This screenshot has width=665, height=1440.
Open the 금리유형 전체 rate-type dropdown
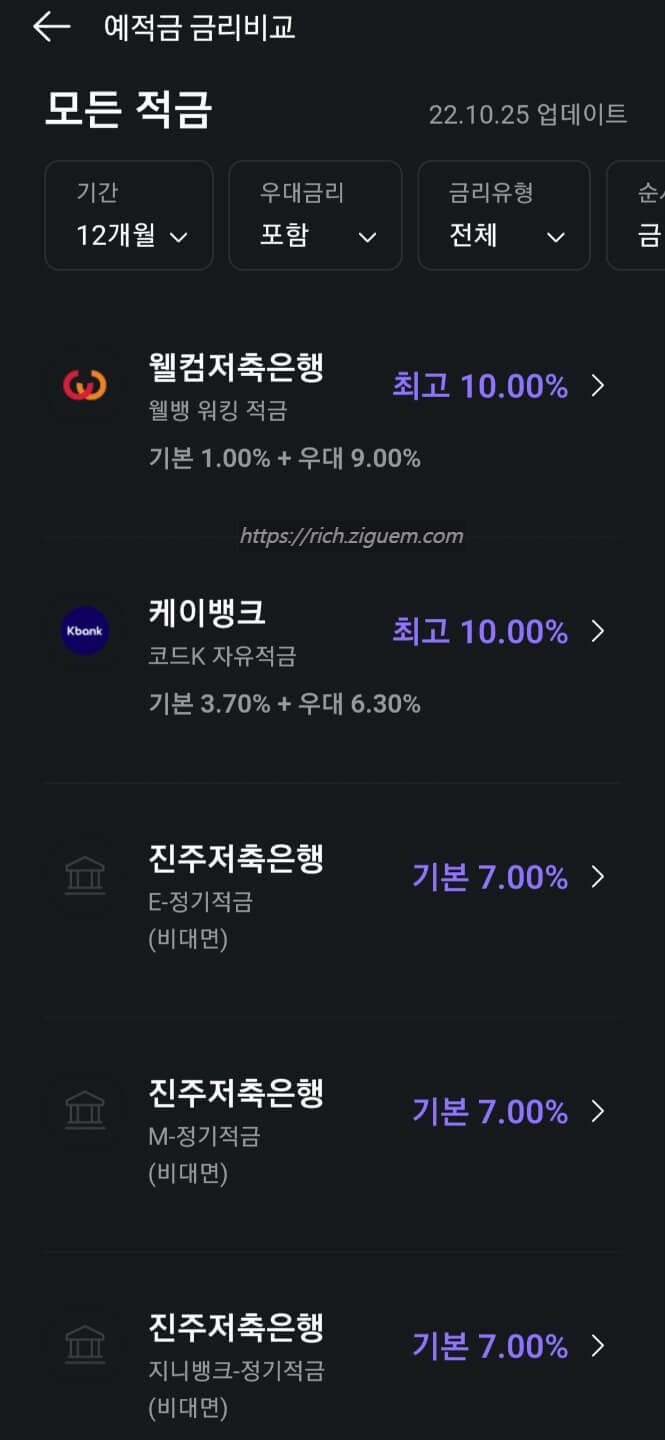coord(503,215)
